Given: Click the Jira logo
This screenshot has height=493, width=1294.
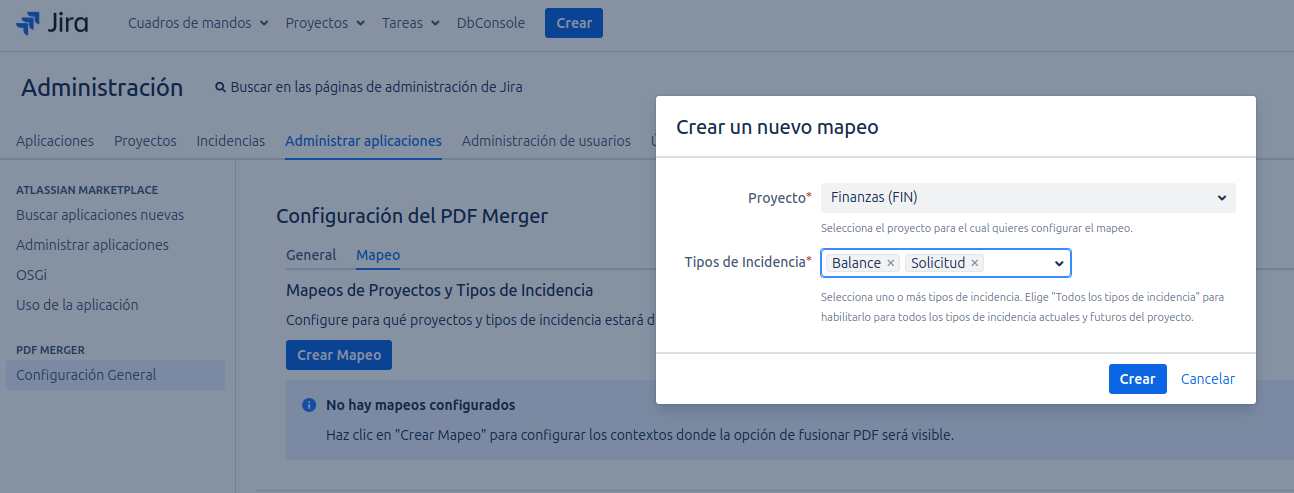Looking at the screenshot, I should pyautogui.click(x=52, y=23).
